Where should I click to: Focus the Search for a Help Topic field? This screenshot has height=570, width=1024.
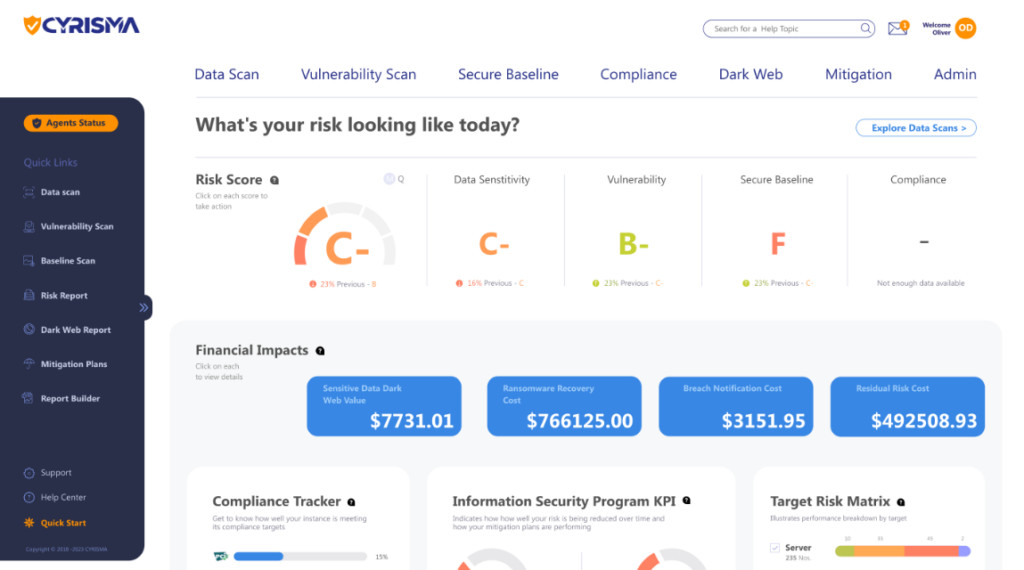[x=788, y=29]
